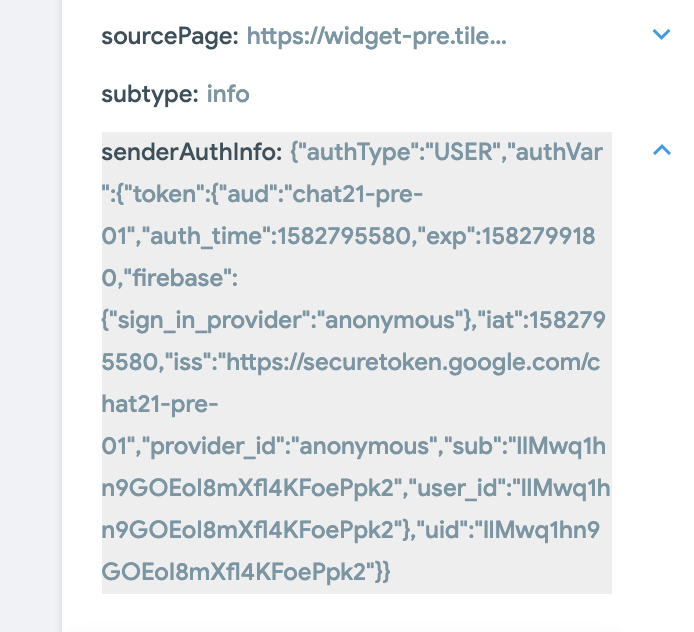Click the uid key text line

351,530
